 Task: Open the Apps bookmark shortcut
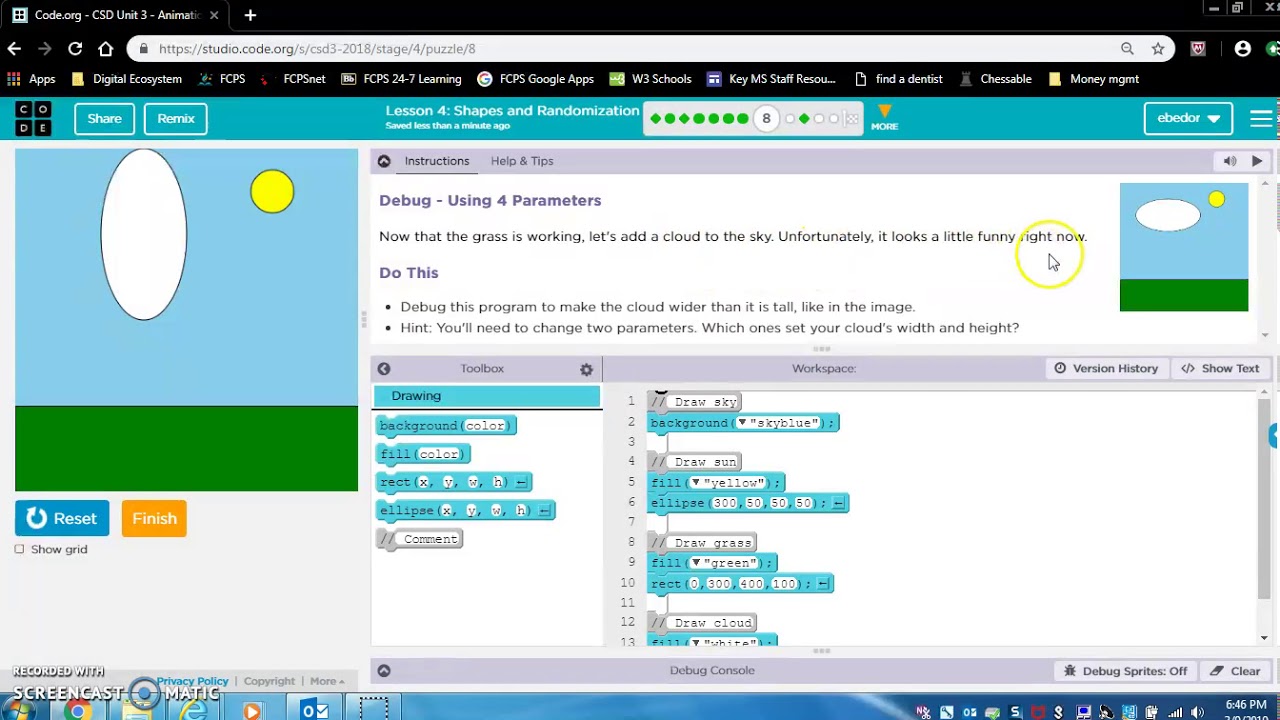(x=31, y=79)
